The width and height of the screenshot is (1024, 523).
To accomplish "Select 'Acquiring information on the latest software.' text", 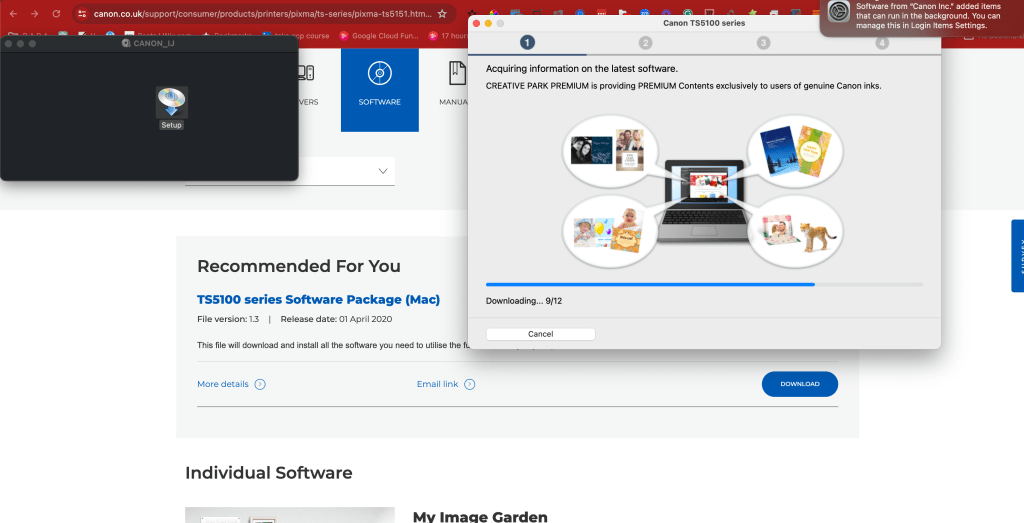I will click(582, 69).
